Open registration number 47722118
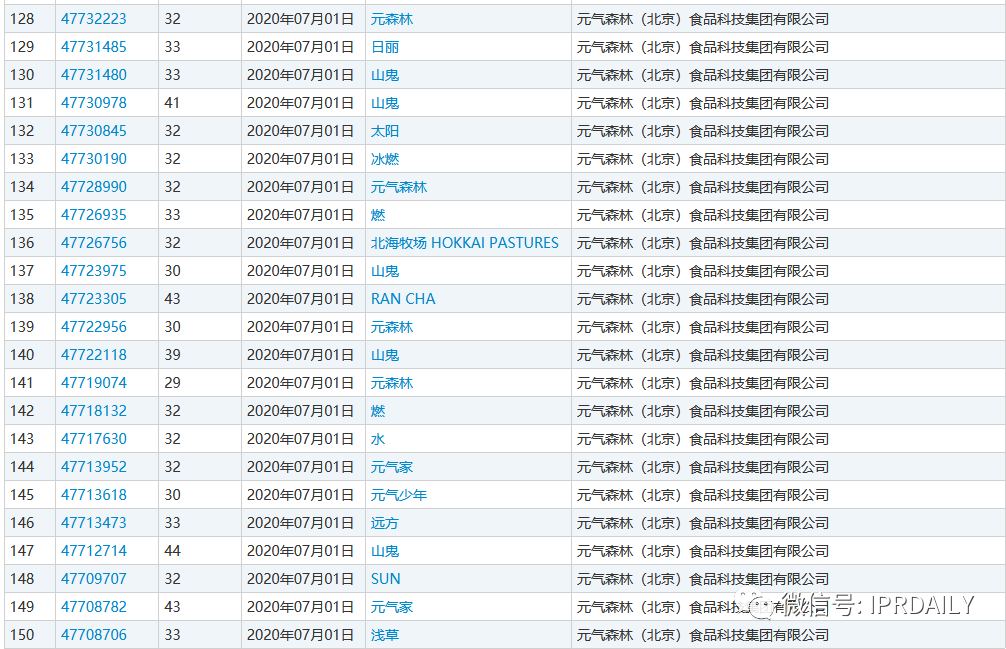 94,355
